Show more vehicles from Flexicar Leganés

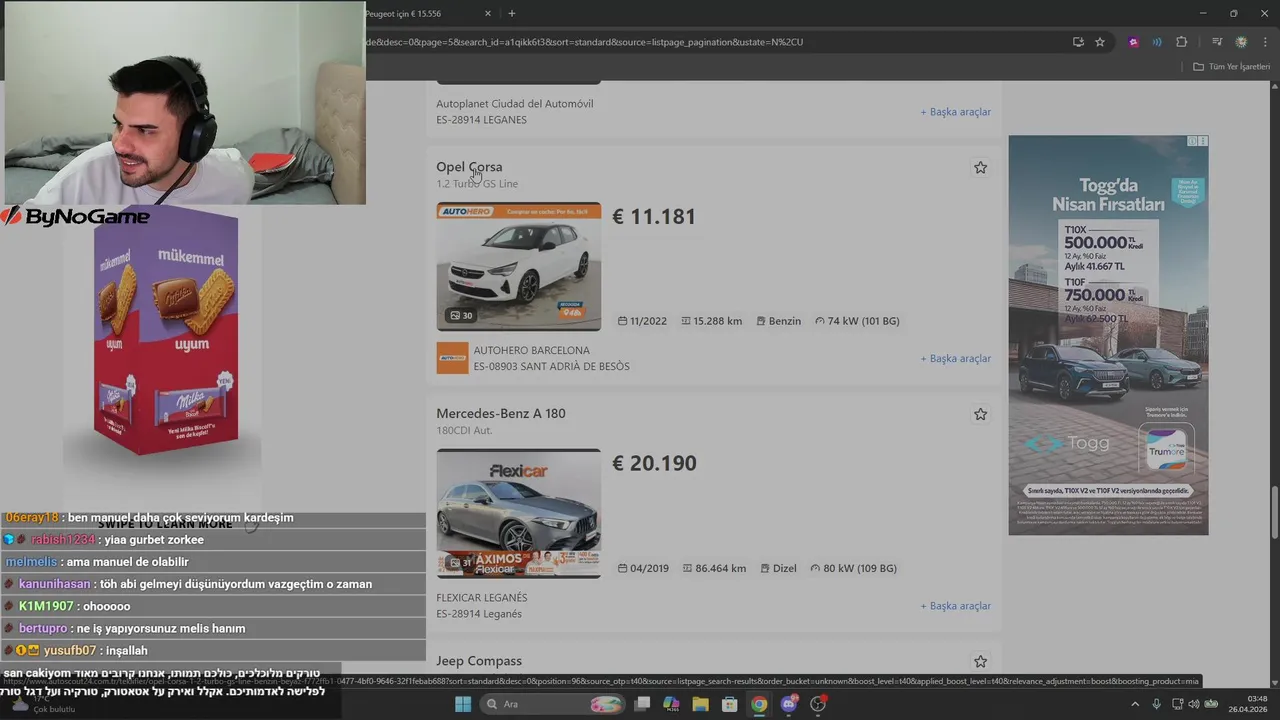click(x=956, y=606)
